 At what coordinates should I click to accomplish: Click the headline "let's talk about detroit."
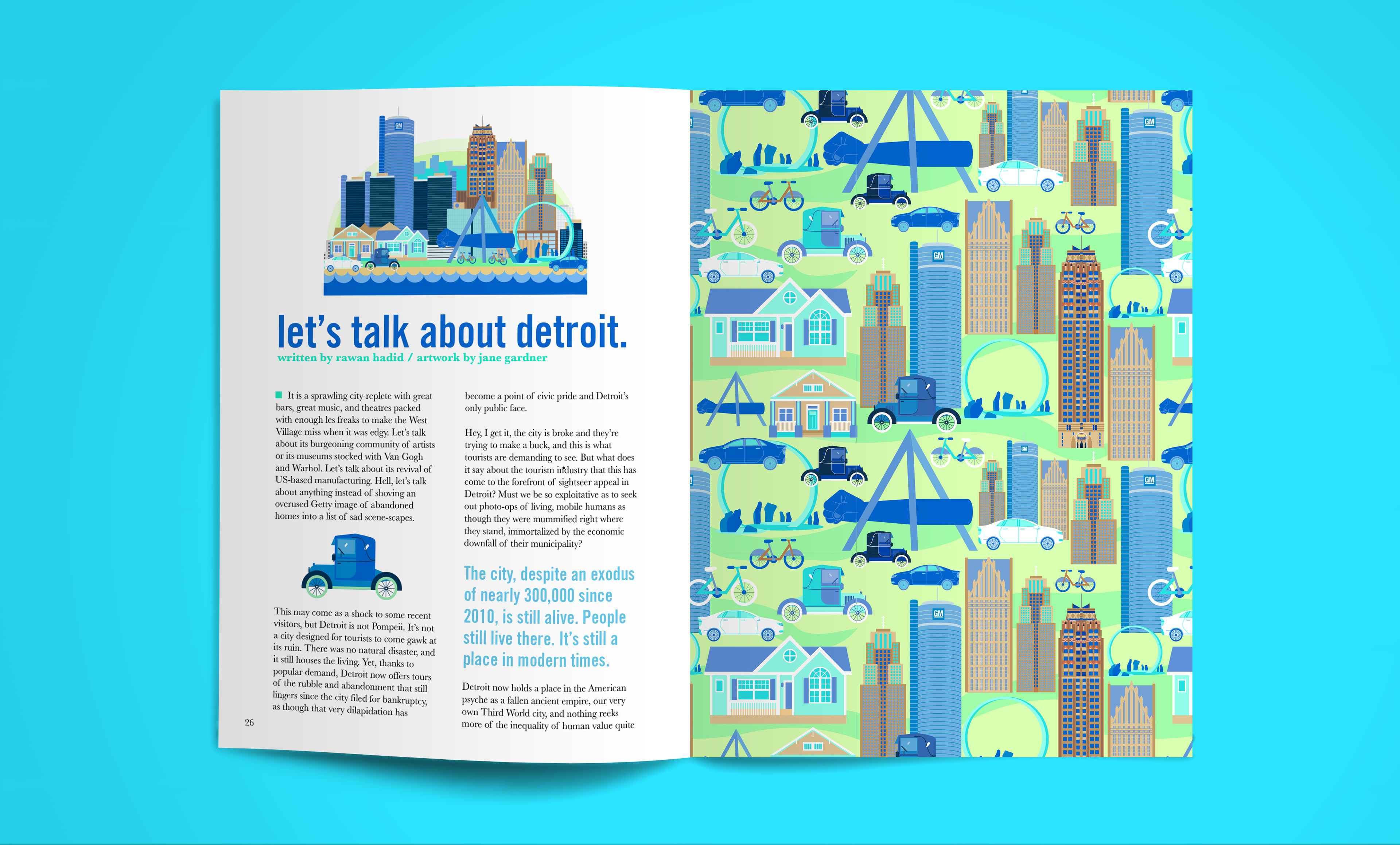(x=452, y=331)
